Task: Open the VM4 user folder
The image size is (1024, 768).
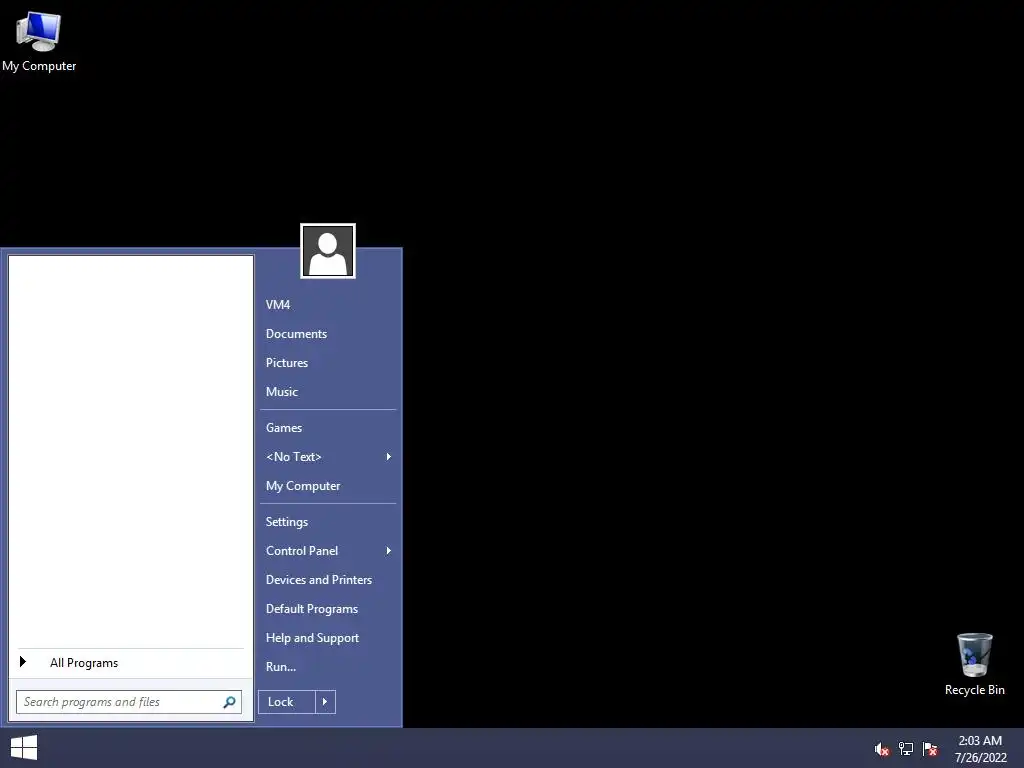Action: tap(328, 304)
